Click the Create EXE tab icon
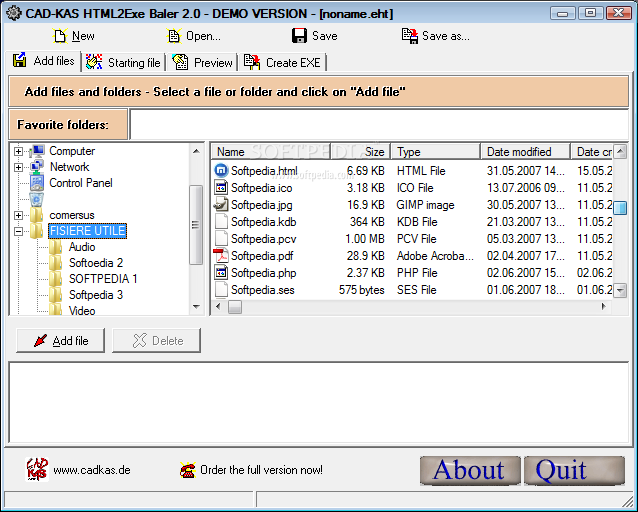The image size is (638, 512). tap(252, 62)
